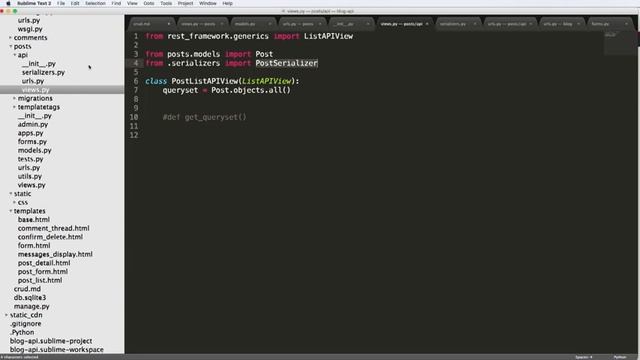Open admin.py in the sidebar
This screenshot has height=360, width=640.
pos(33,124)
